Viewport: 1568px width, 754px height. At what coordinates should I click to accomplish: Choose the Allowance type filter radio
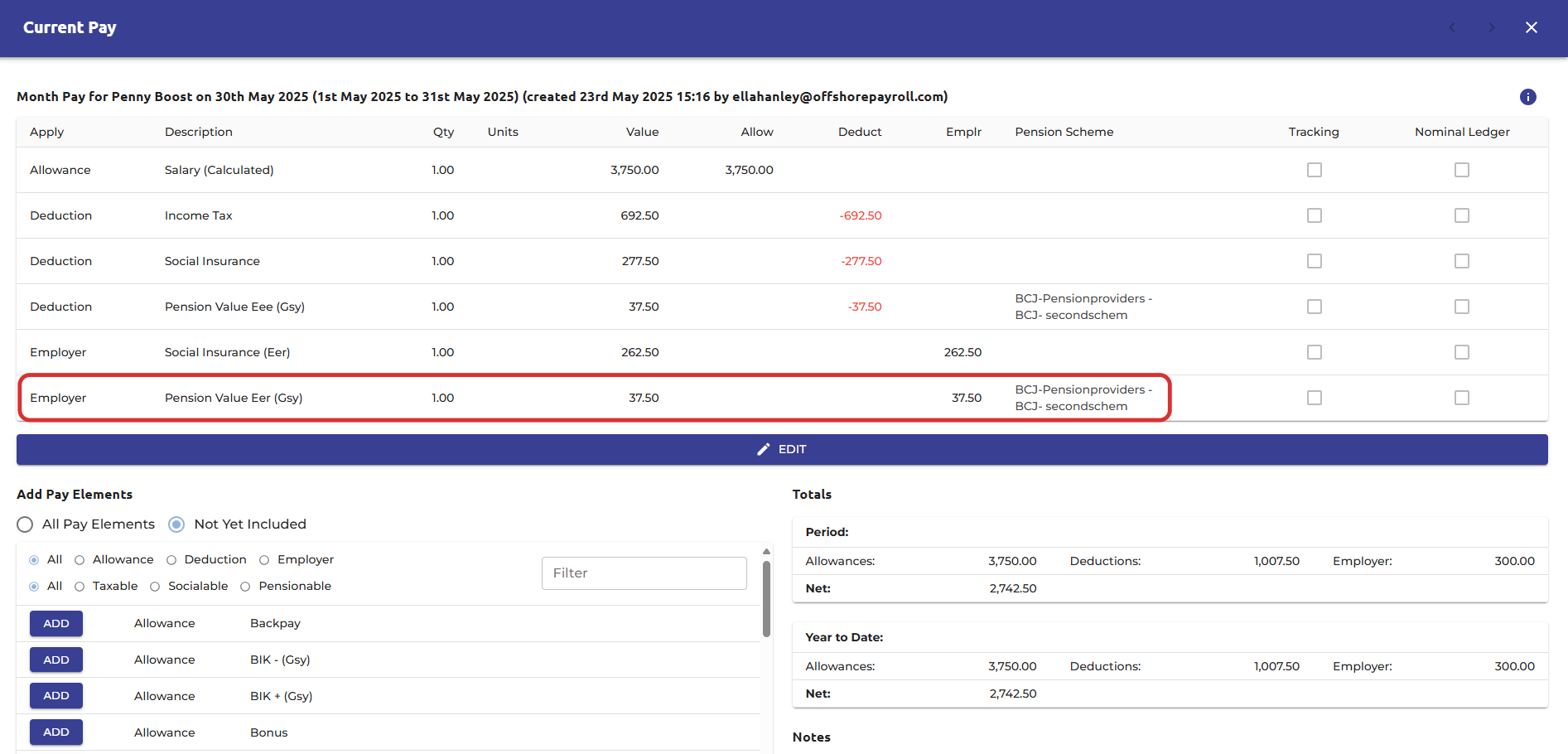(80, 560)
